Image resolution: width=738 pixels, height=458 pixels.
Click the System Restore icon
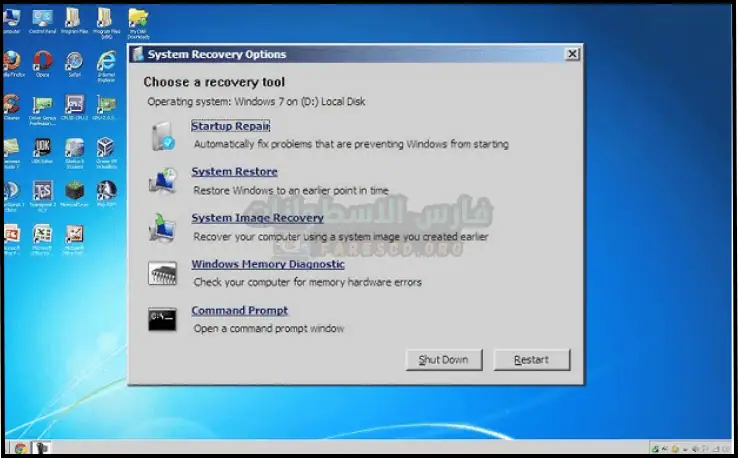click(162, 181)
